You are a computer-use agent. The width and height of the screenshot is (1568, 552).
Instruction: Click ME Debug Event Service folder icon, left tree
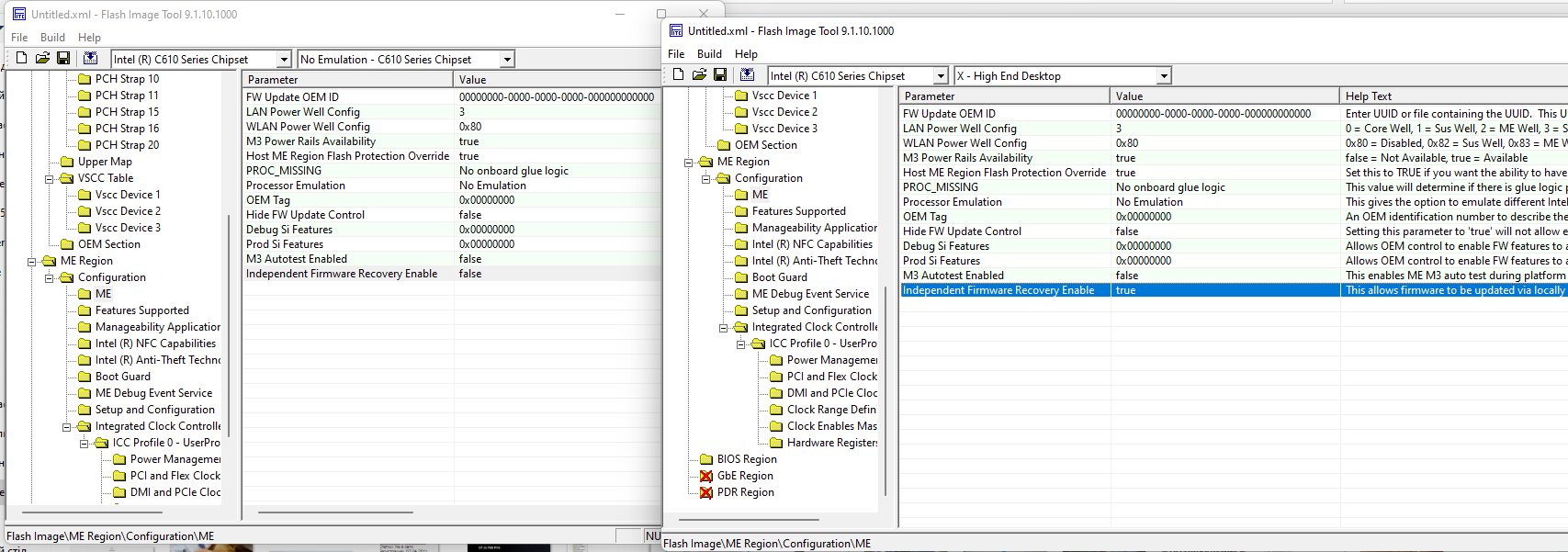pyautogui.click(x=85, y=393)
